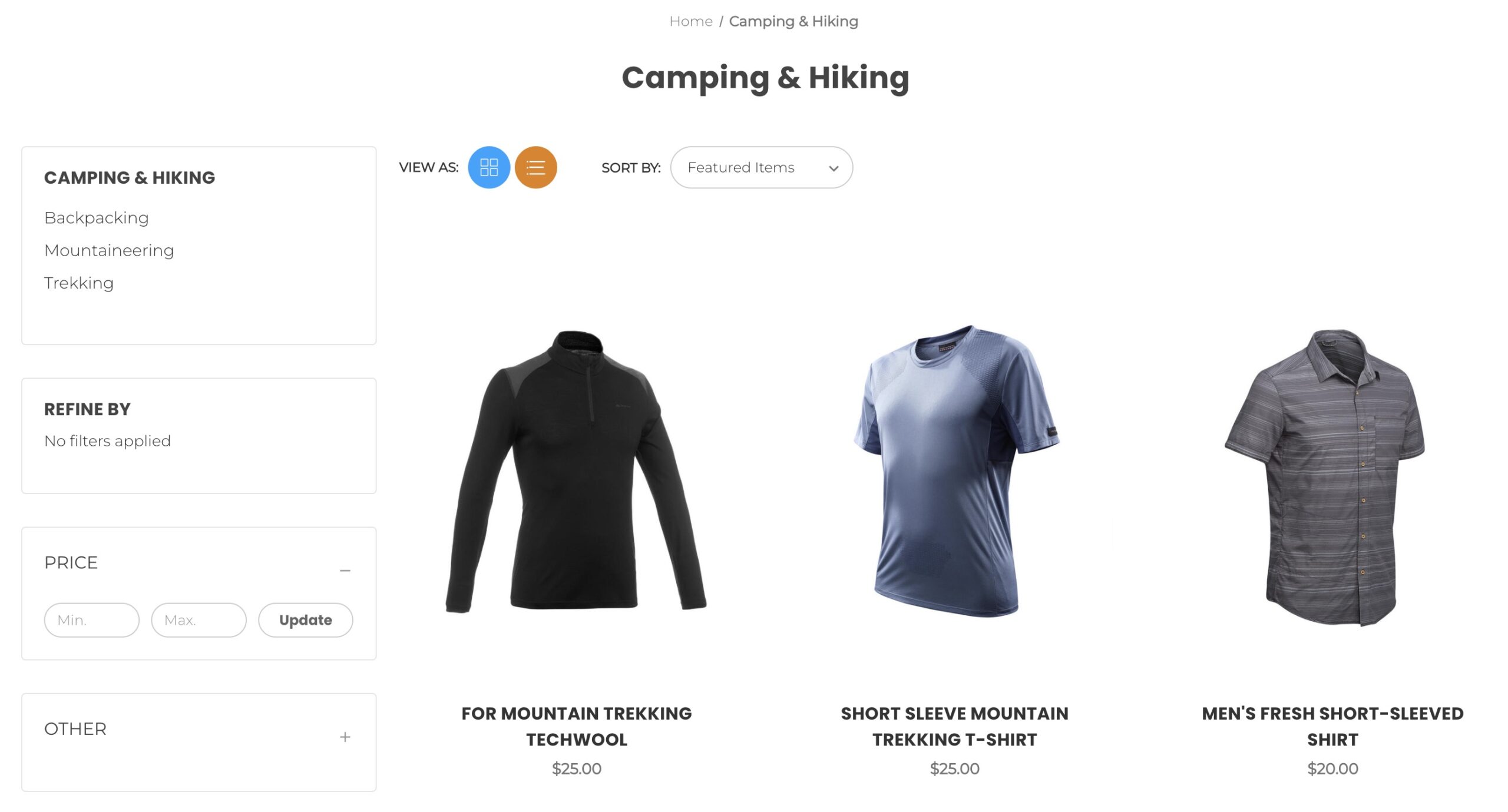Screen dimensions: 1508x812
Task: Open grey striped short-sleeved shirt image
Action: point(1325,477)
